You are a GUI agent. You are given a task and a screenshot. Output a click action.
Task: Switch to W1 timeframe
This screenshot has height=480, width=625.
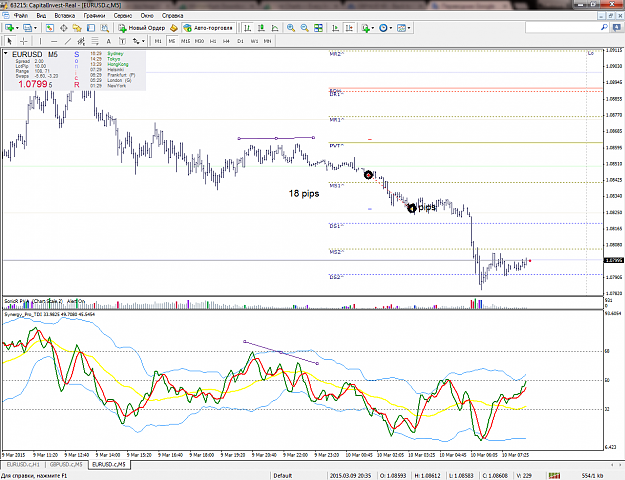coord(254,41)
